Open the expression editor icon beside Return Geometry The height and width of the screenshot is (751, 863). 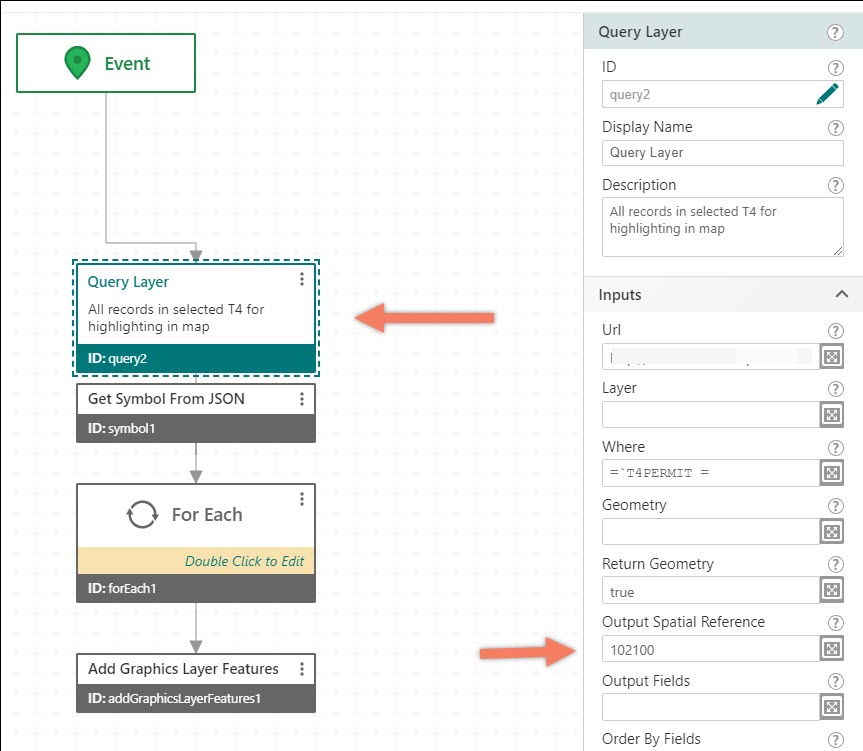[x=832, y=590]
